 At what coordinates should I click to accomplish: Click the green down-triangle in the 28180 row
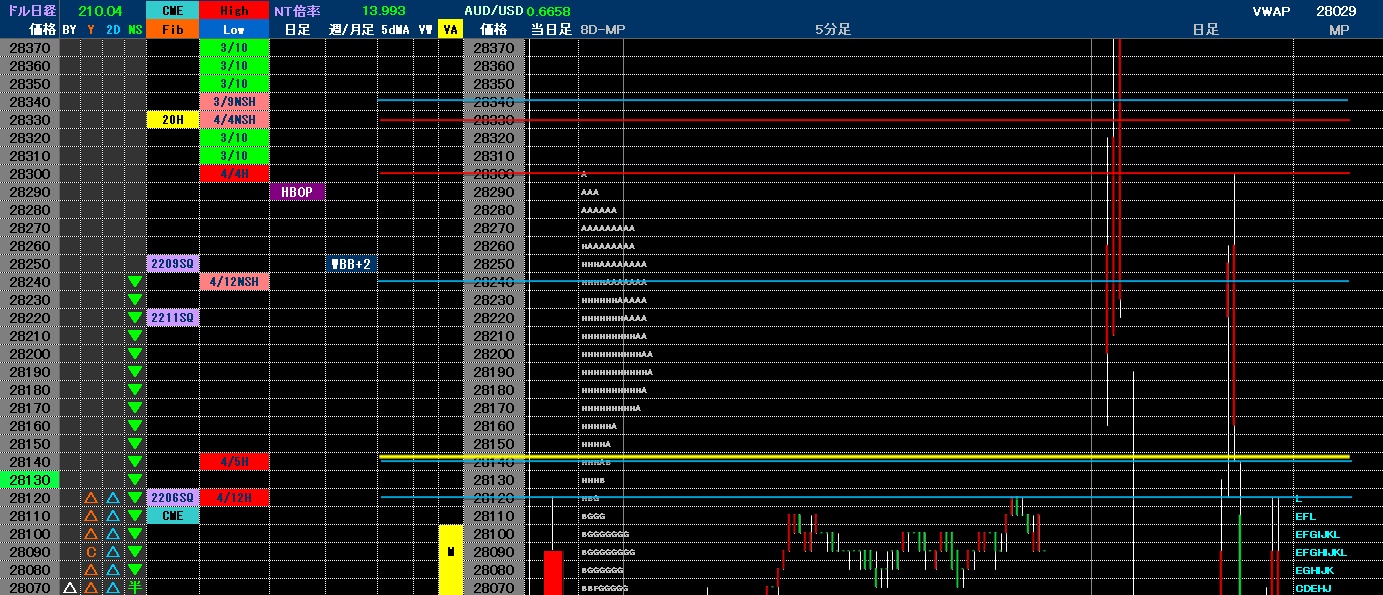pos(135,390)
